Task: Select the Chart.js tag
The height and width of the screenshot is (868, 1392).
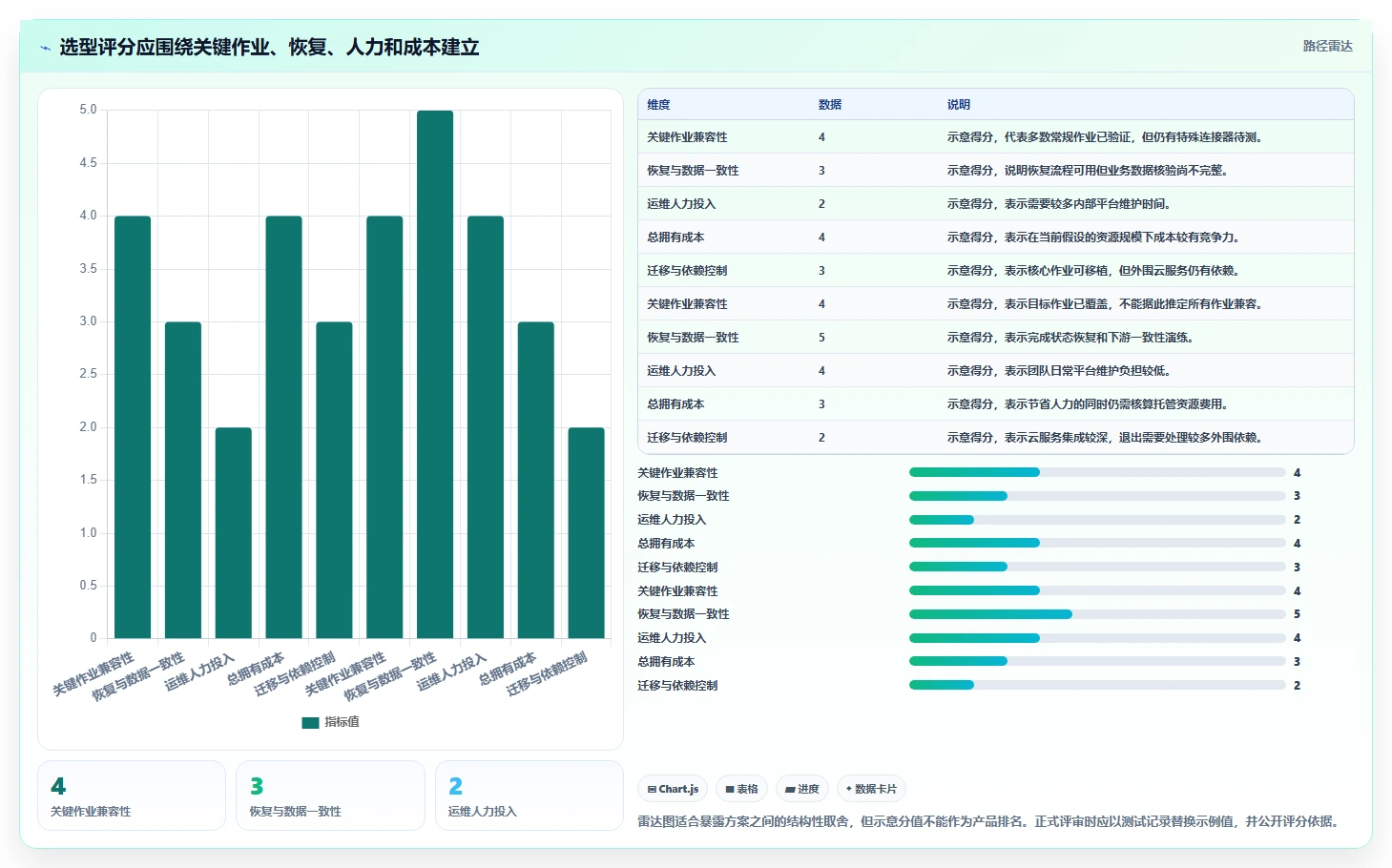Action: click(673, 789)
